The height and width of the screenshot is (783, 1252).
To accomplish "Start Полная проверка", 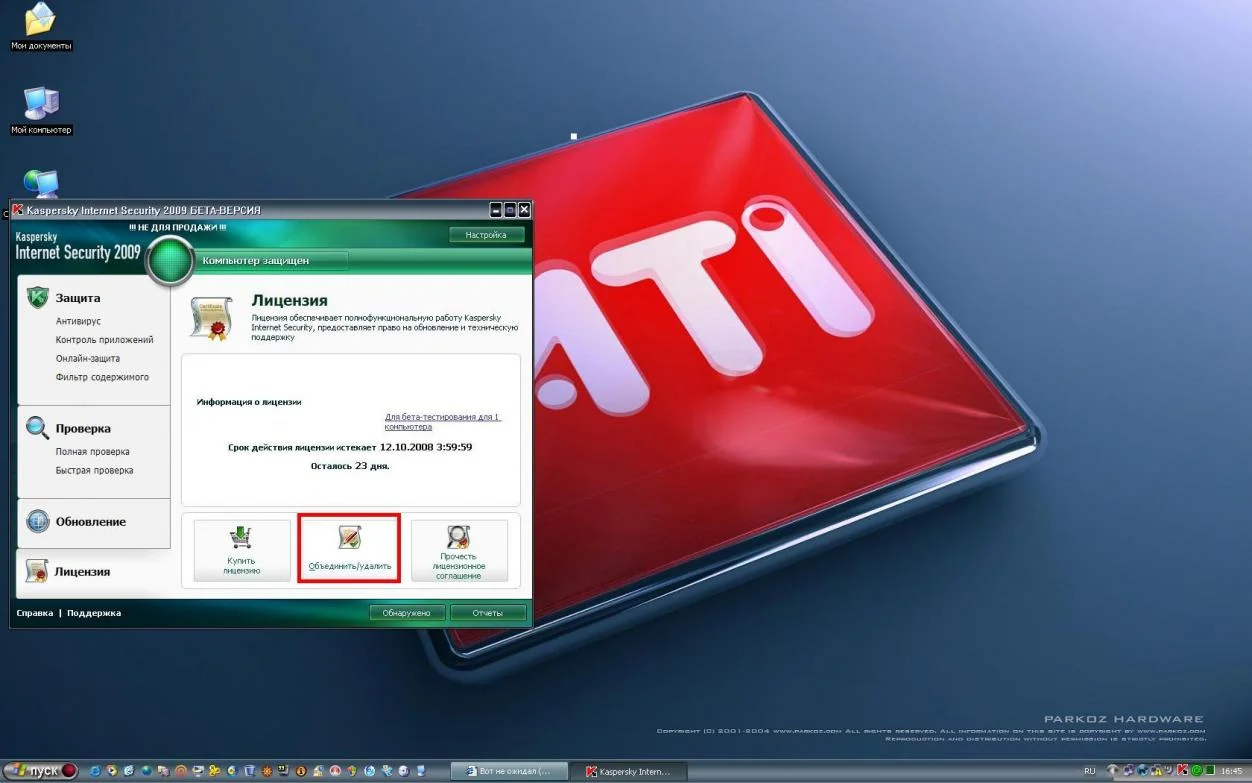I will point(92,452).
